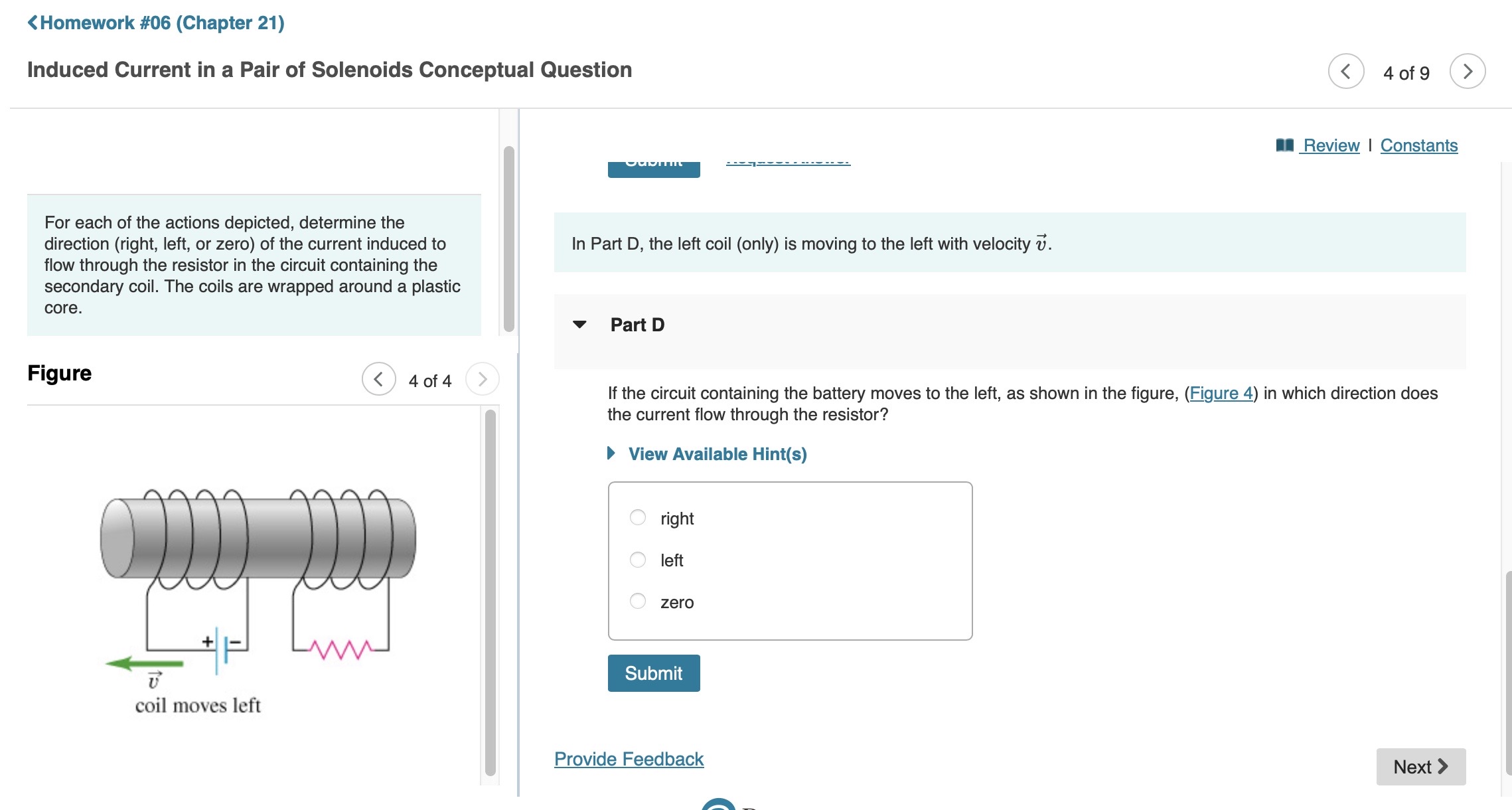
Task: Open the Provide Feedback link
Action: click(x=629, y=758)
